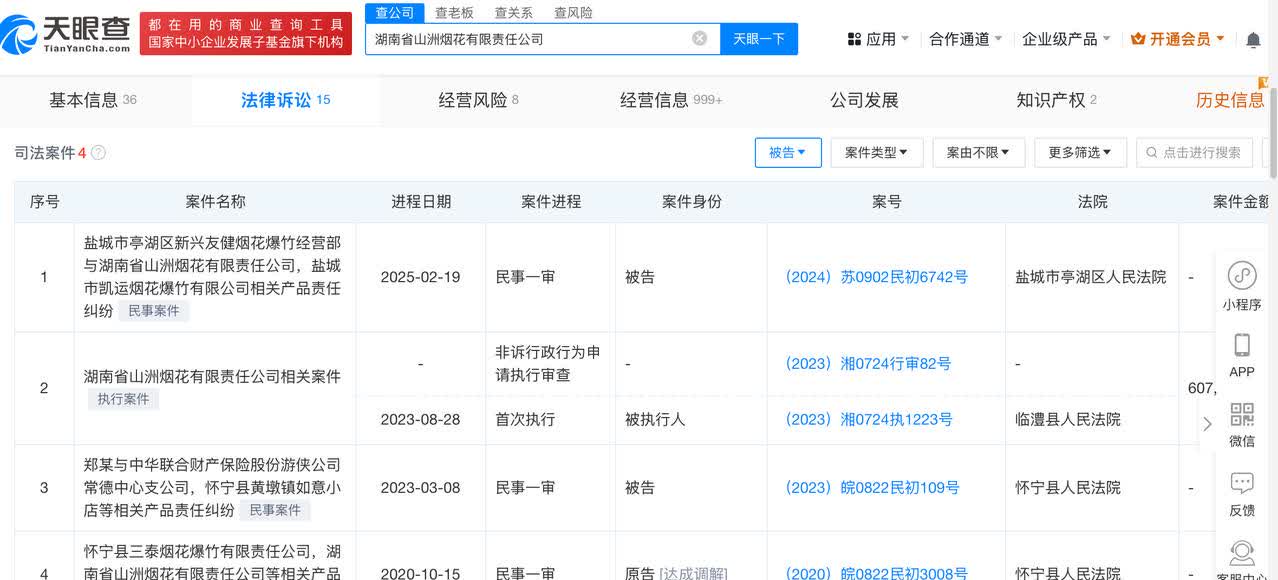
Task: Click the TianYanCha logo
Action: click(x=66, y=34)
